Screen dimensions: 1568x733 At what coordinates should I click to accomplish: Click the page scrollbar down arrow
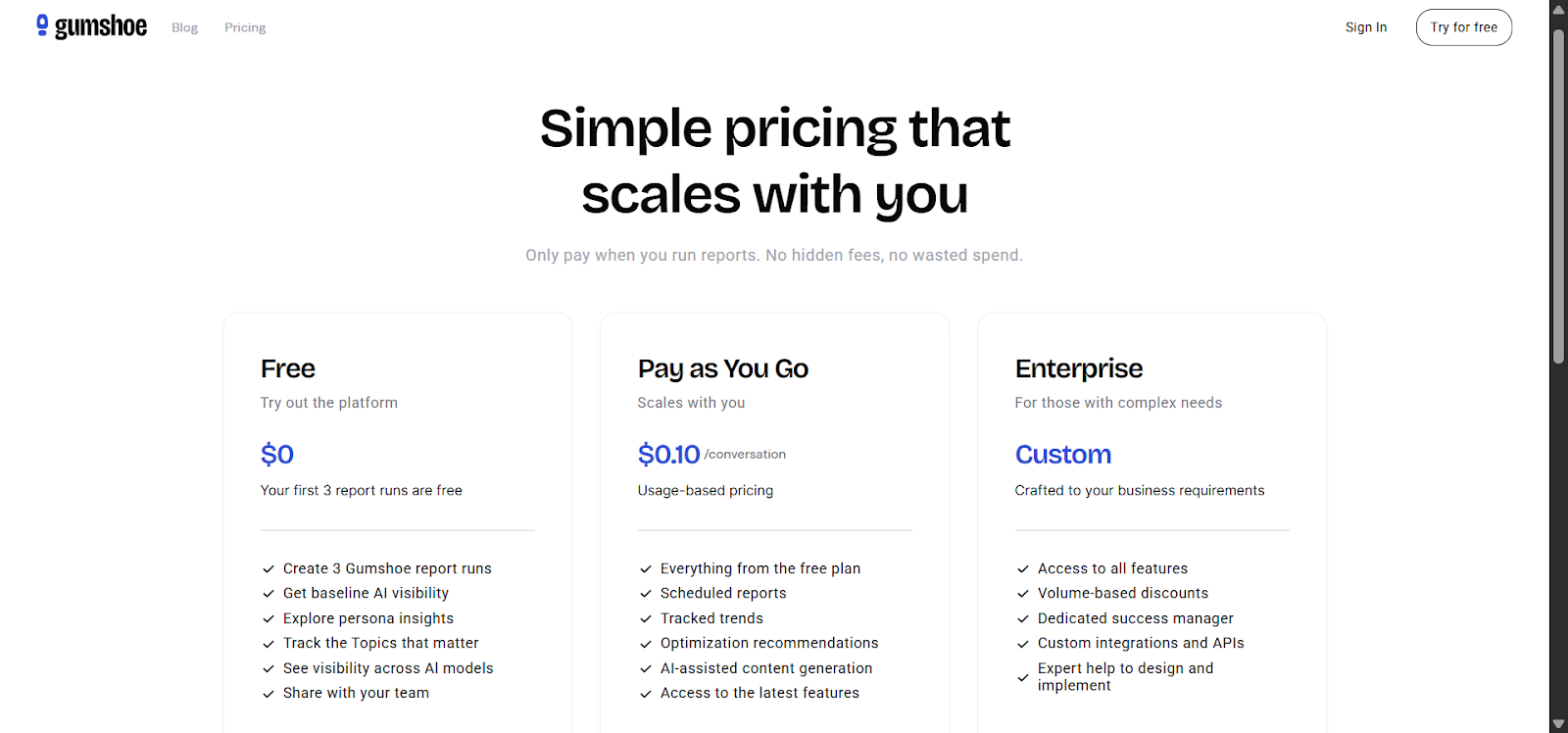[1558, 725]
